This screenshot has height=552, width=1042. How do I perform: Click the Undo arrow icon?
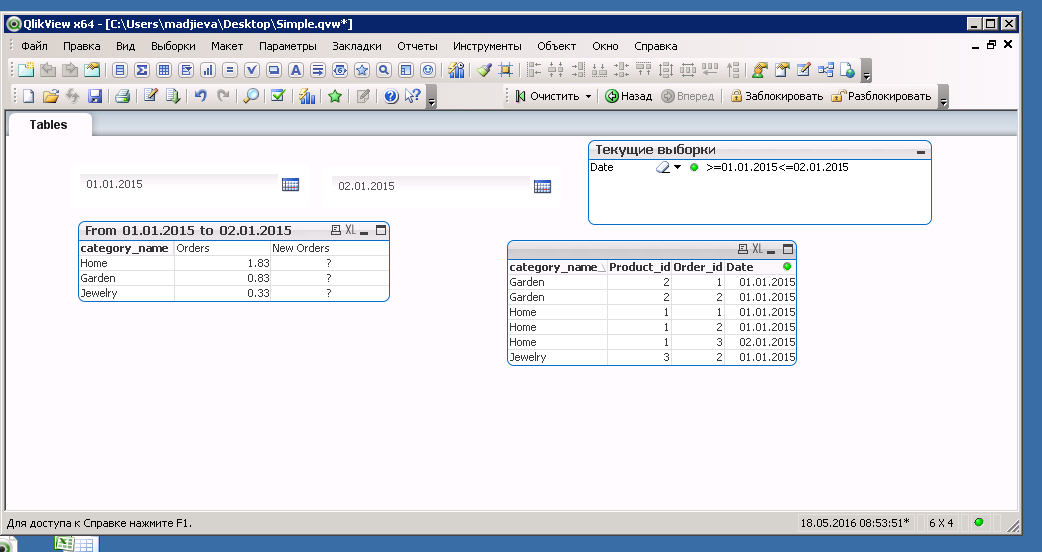(x=200, y=96)
